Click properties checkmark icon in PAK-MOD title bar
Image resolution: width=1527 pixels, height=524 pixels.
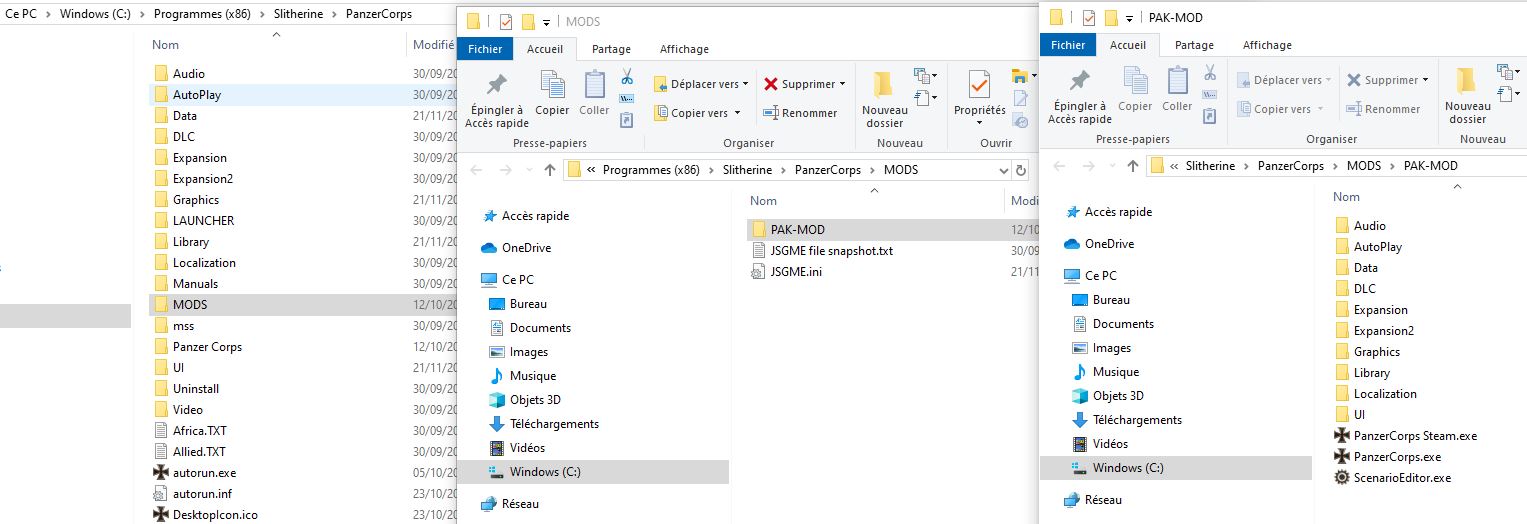point(1089,18)
